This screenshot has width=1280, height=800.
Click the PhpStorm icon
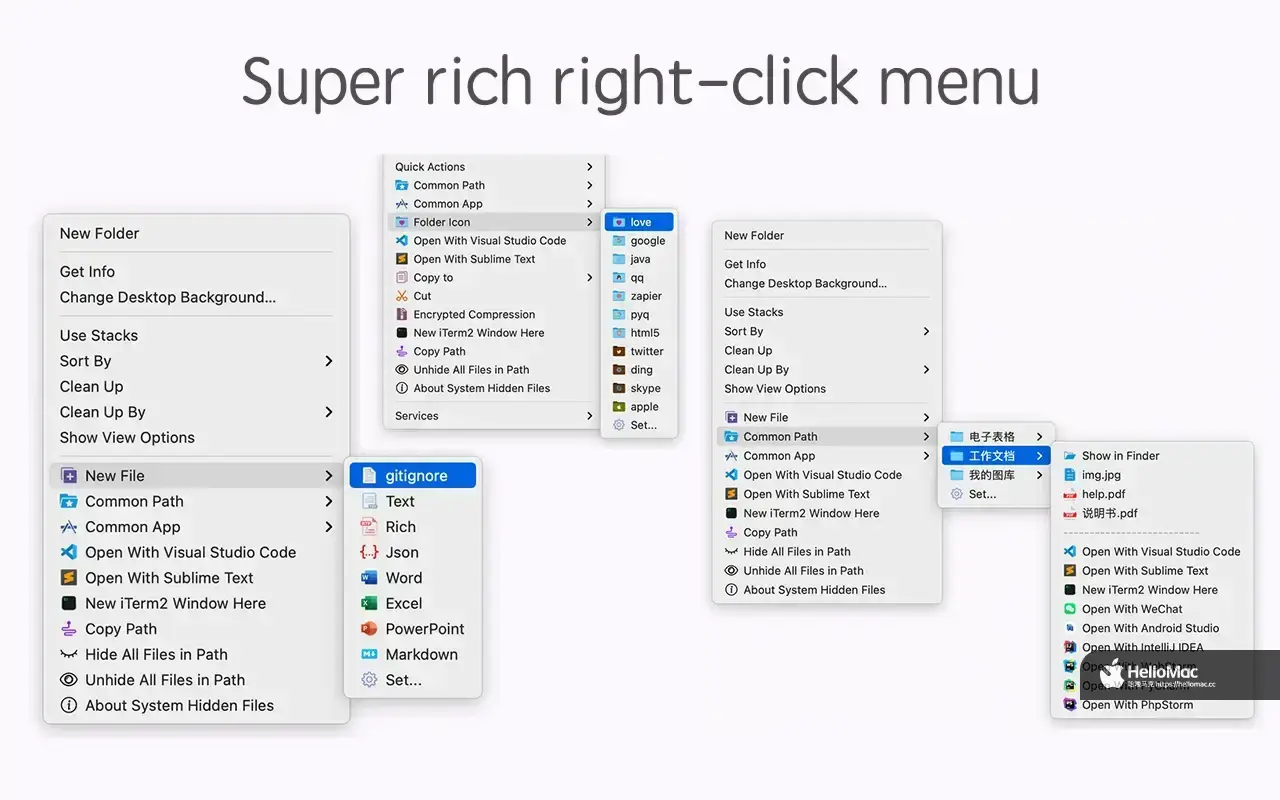tap(1070, 705)
